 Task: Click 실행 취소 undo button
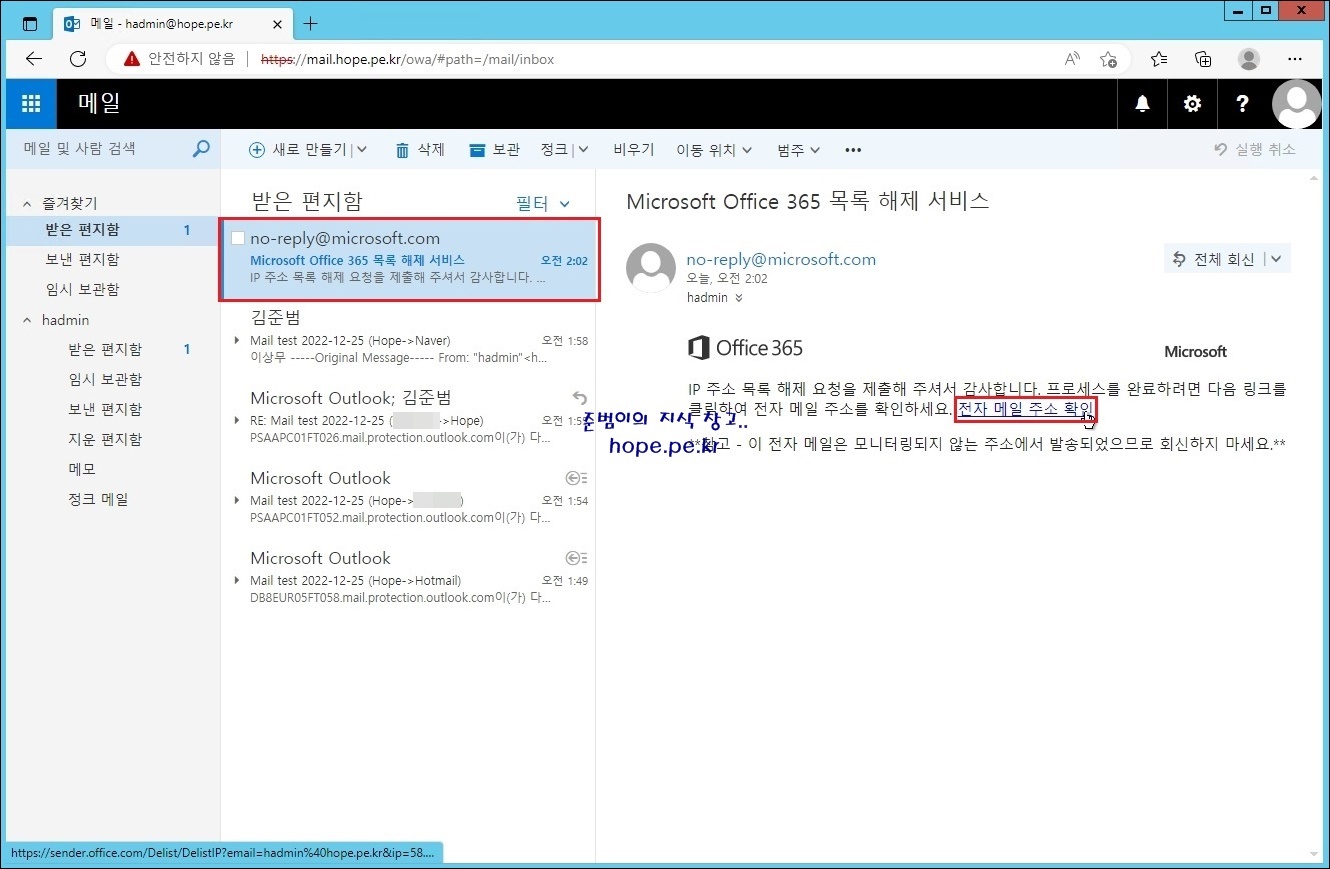(x=1255, y=150)
